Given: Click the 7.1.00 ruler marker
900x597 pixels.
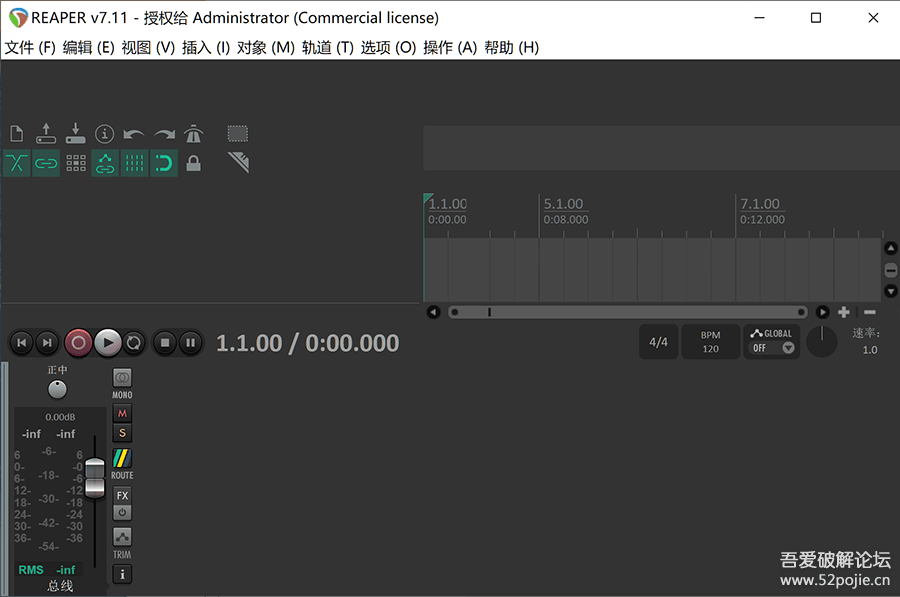Looking at the screenshot, I should click(x=760, y=204).
